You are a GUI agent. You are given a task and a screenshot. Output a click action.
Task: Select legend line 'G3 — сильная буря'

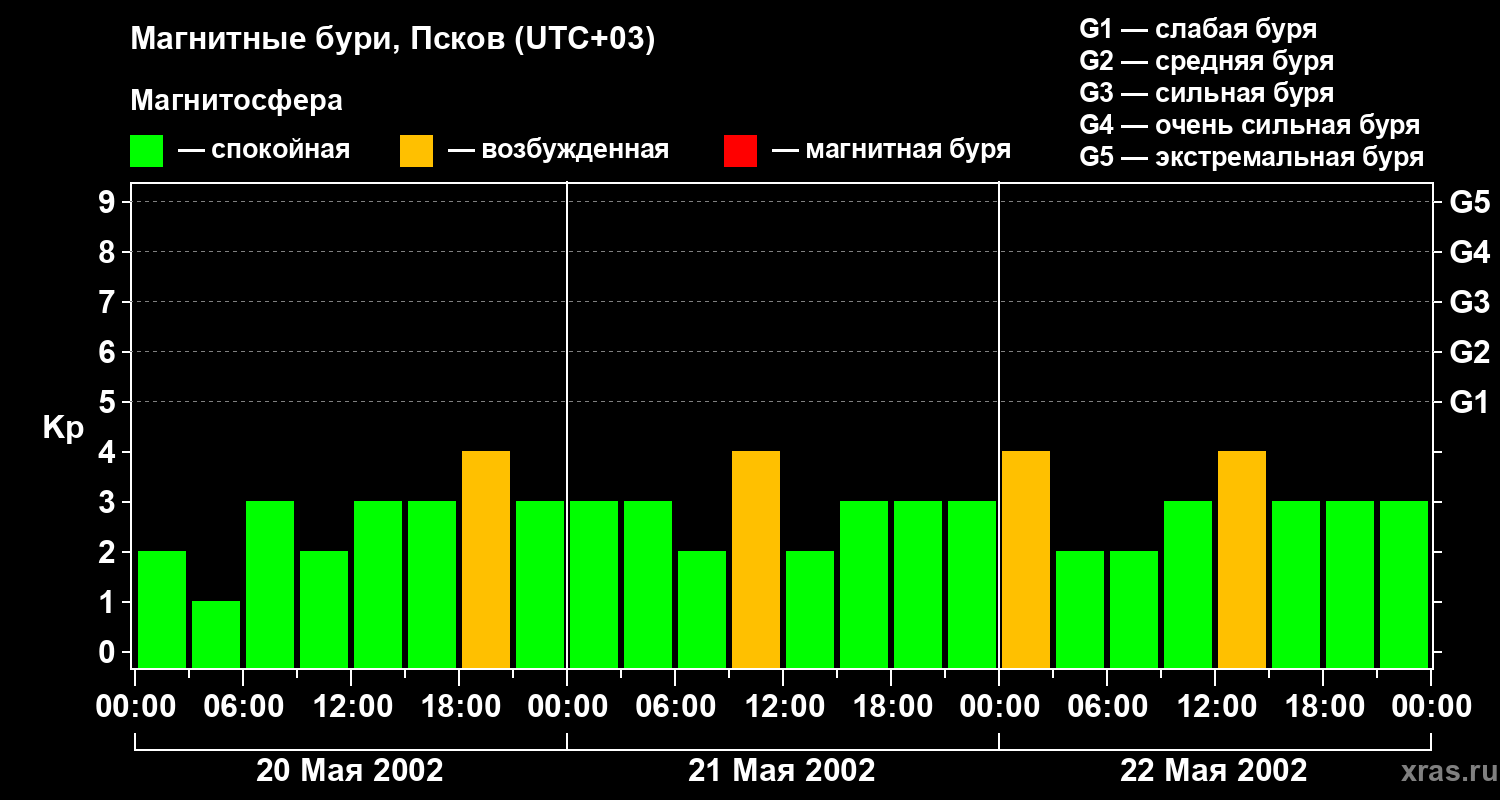[x=1206, y=93]
